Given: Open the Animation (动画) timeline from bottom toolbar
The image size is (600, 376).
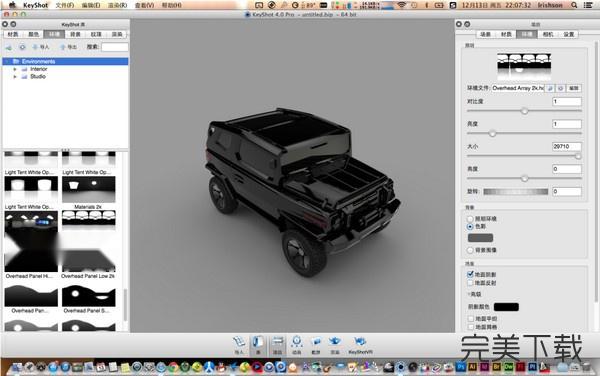Looking at the screenshot, I should point(297,344).
